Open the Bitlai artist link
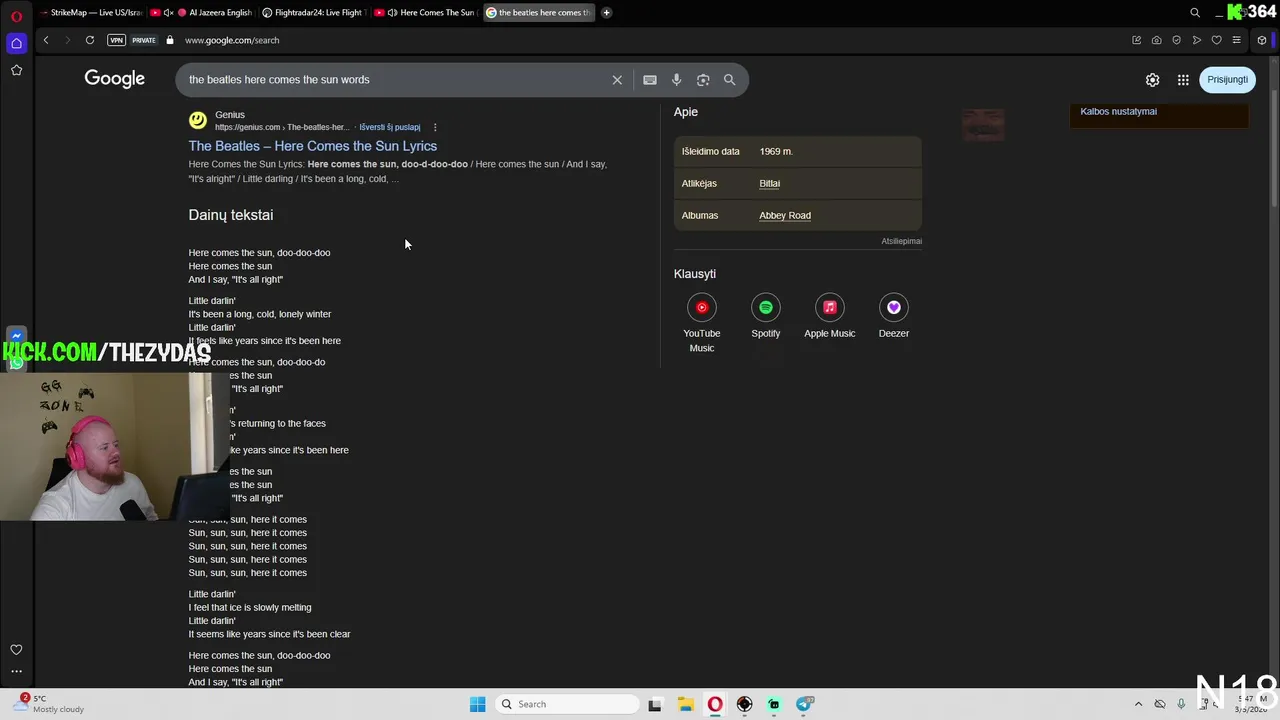Image resolution: width=1280 pixels, height=720 pixels. pos(769,183)
